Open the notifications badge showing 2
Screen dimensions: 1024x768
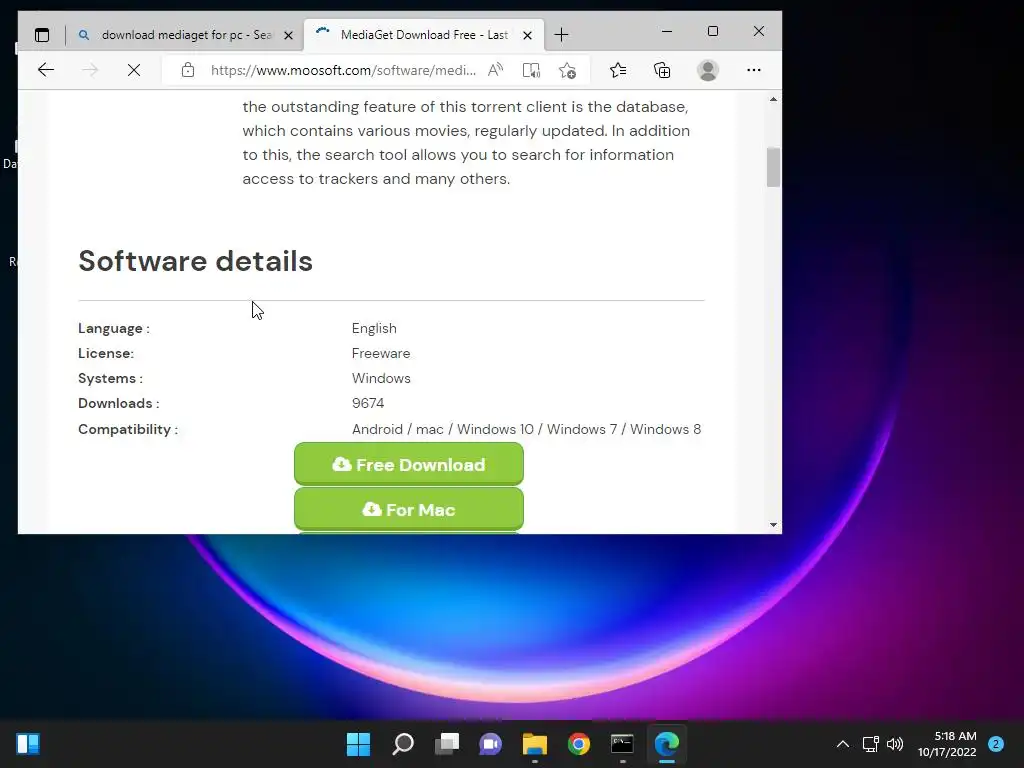pyautogui.click(x=996, y=744)
